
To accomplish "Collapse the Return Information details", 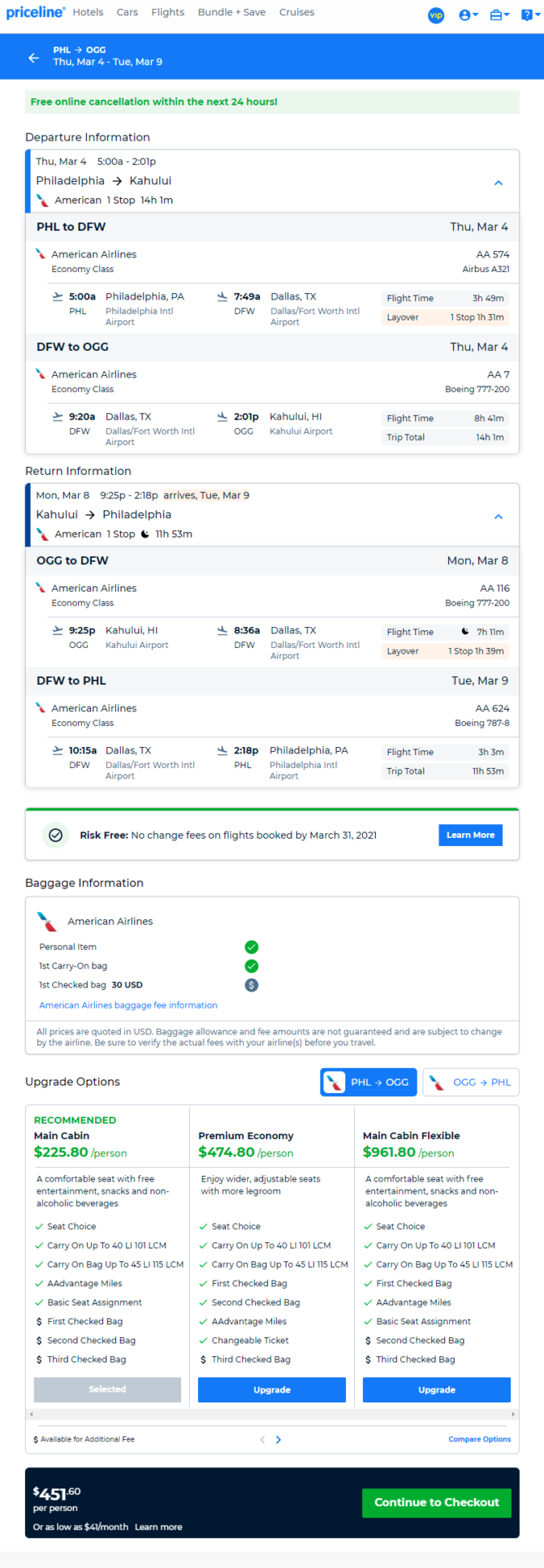I will [x=499, y=516].
